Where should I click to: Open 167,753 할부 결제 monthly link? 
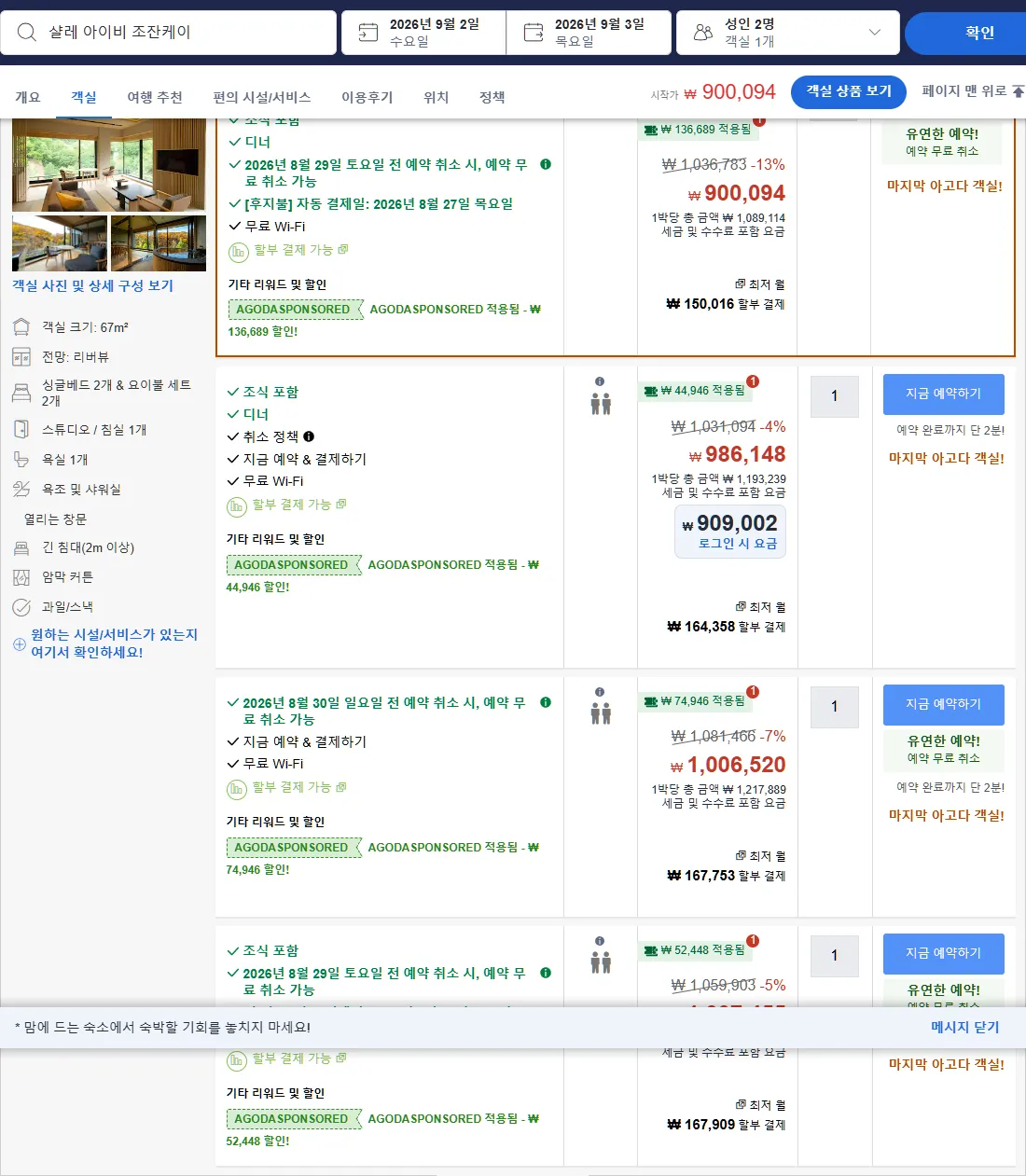[727, 876]
